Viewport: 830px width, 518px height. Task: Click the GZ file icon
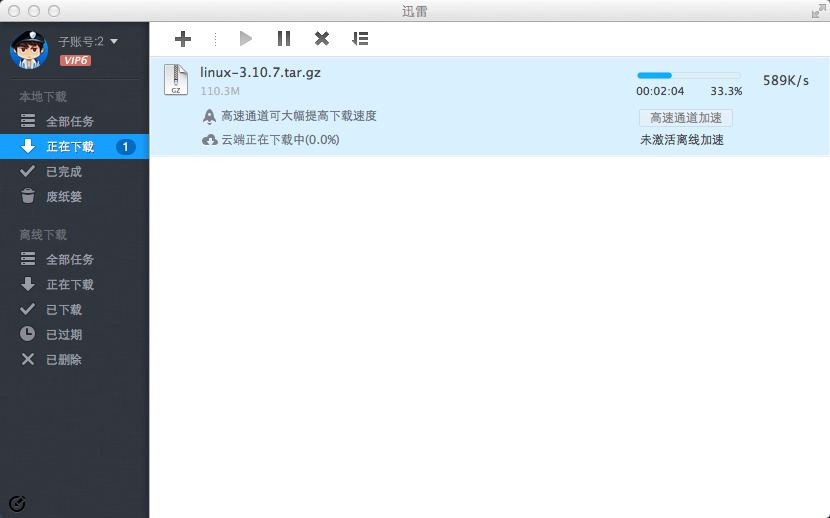point(176,79)
